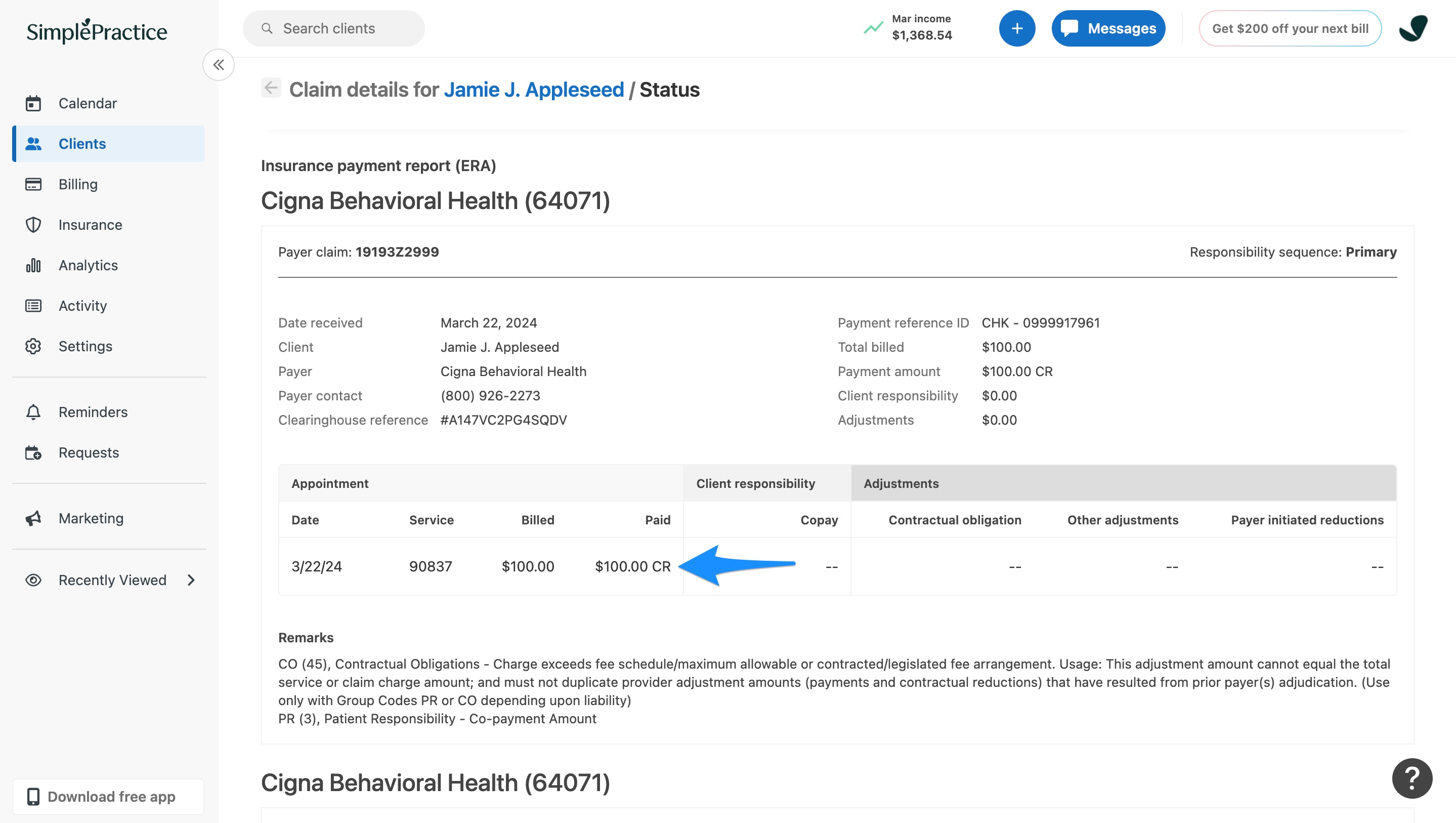Open Marketing from the sidebar

click(109, 518)
